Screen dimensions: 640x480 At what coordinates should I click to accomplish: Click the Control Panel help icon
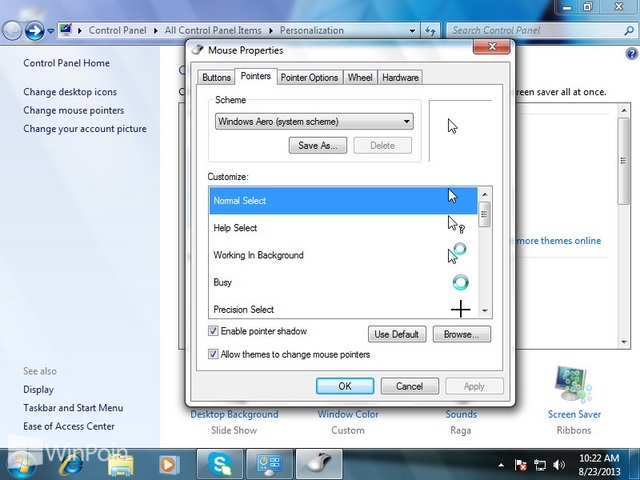coord(631,53)
